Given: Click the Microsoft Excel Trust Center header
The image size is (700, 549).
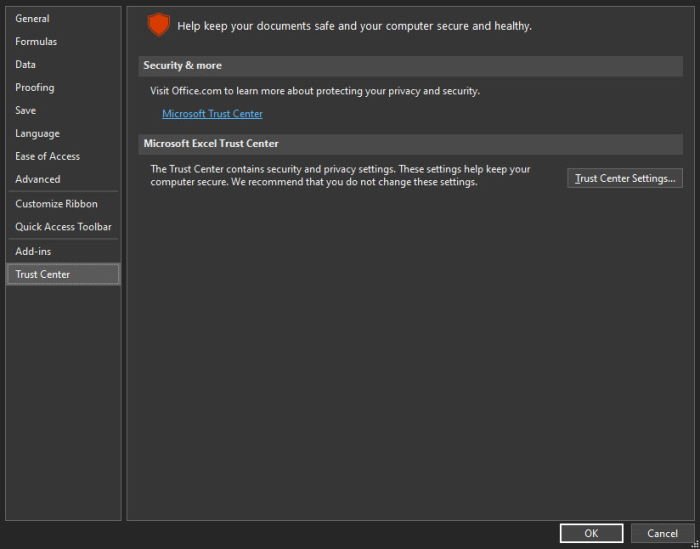Looking at the screenshot, I should point(211,144).
